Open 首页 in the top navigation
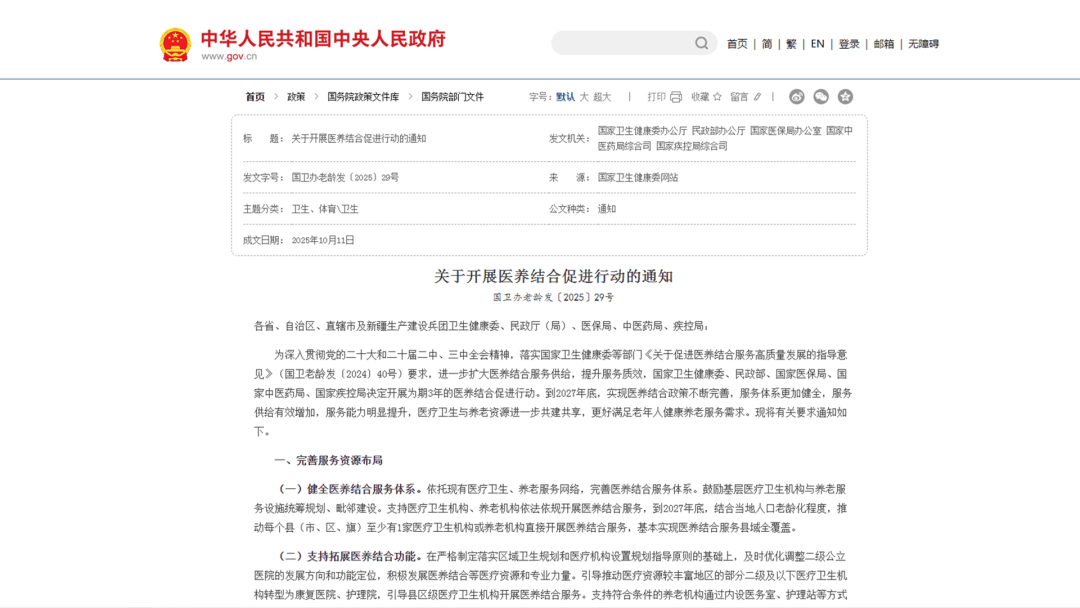This screenshot has height=608, width=1080. 737,44
